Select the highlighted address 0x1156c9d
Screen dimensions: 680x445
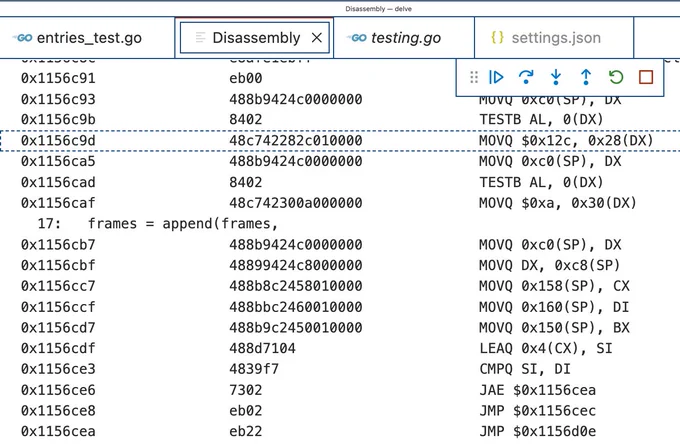(x=58, y=141)
